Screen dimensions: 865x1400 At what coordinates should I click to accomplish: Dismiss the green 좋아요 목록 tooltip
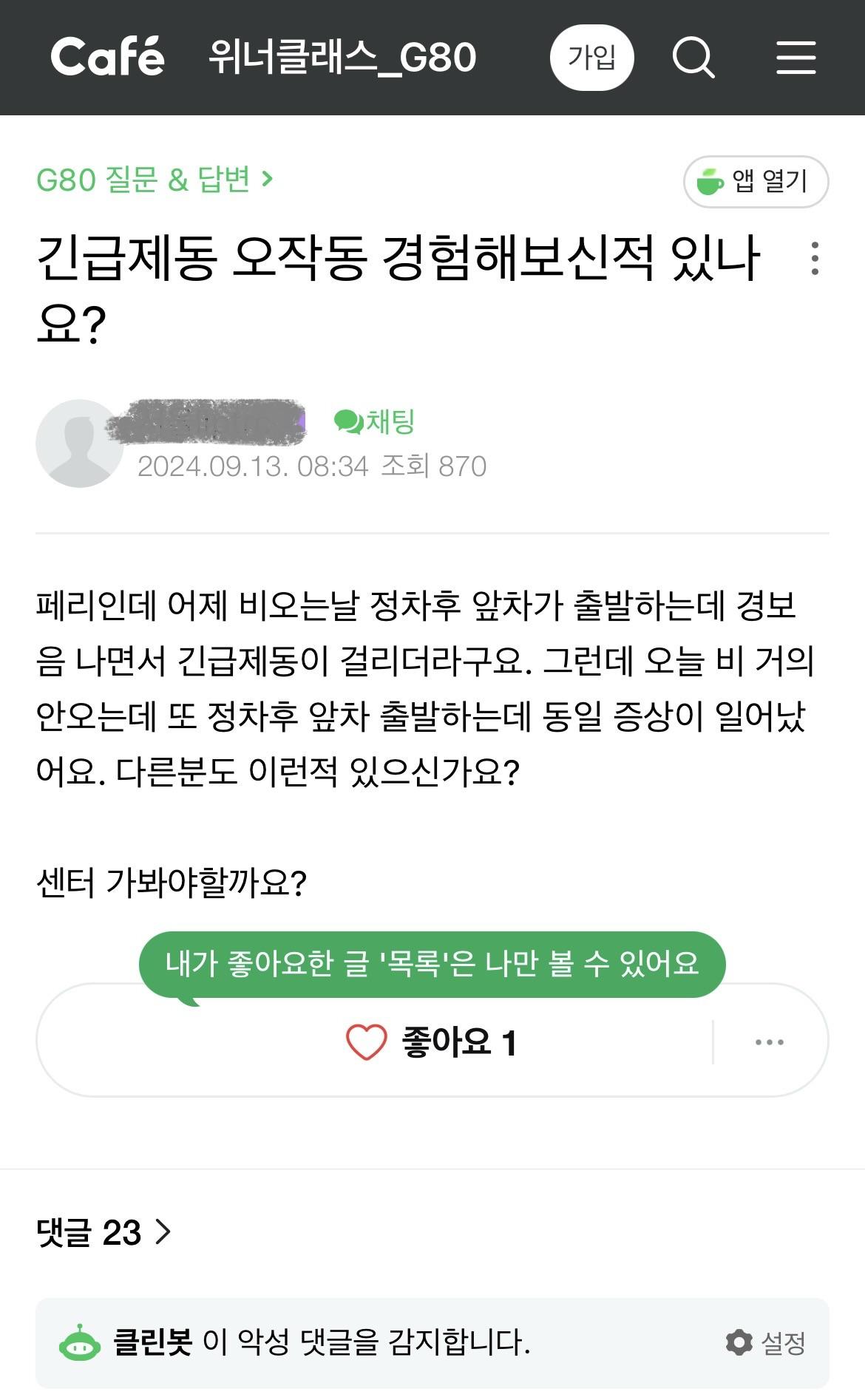[432, 964]
